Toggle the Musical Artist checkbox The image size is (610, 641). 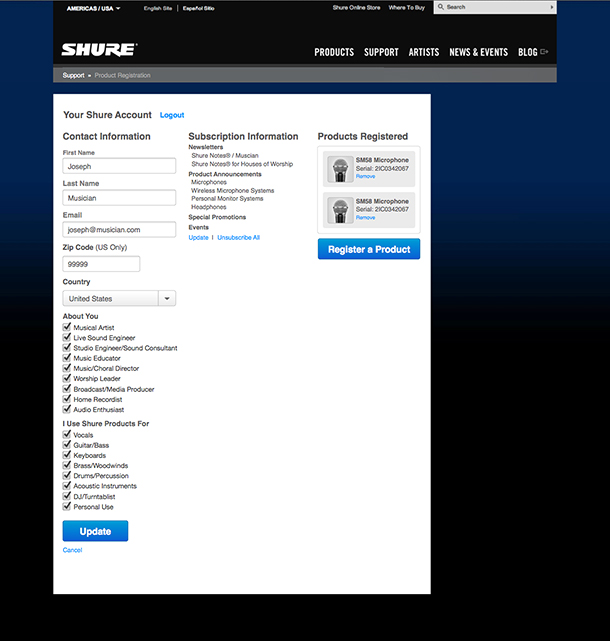(x=67, y=327)
